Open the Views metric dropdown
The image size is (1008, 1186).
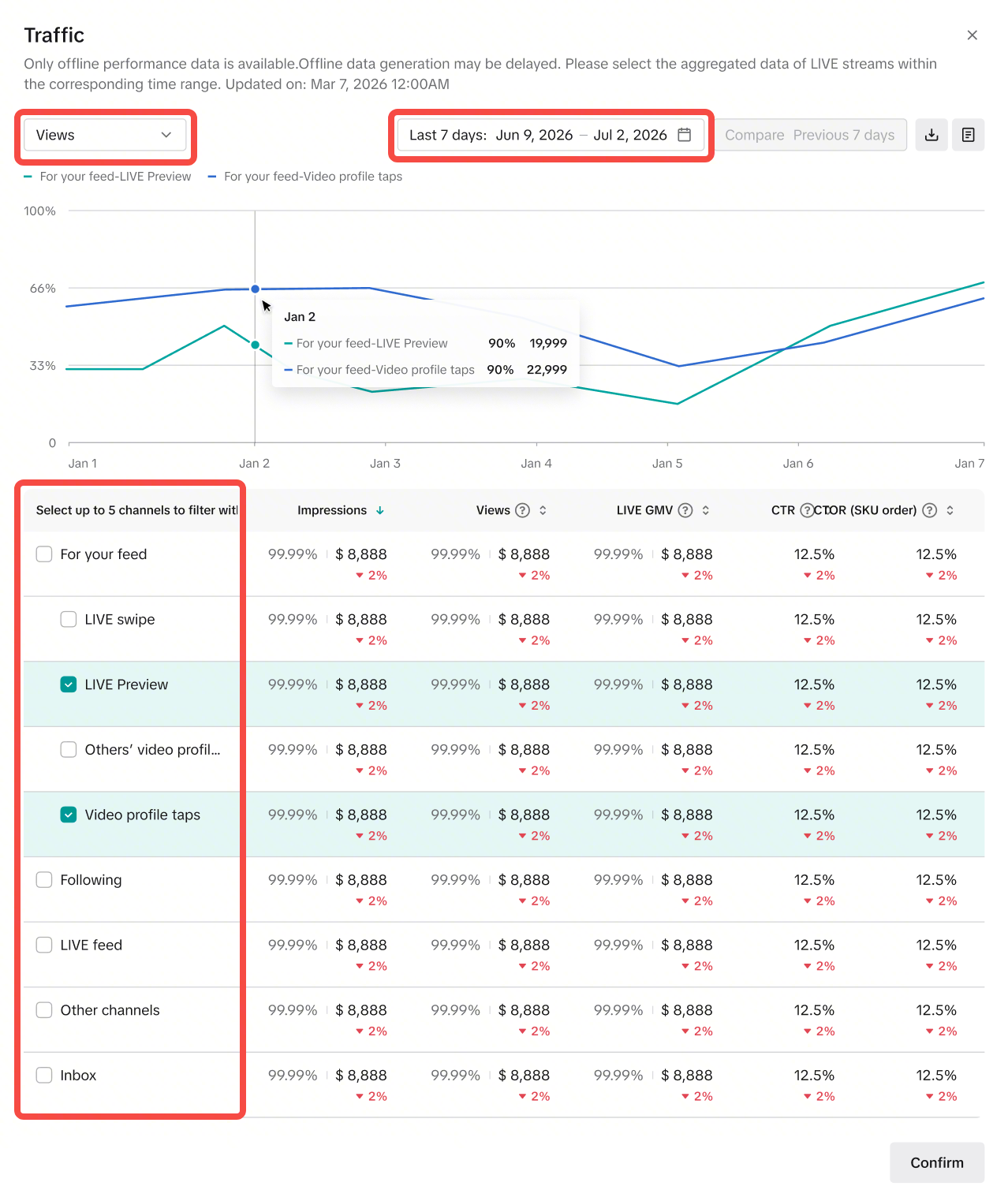pos(104,135)
